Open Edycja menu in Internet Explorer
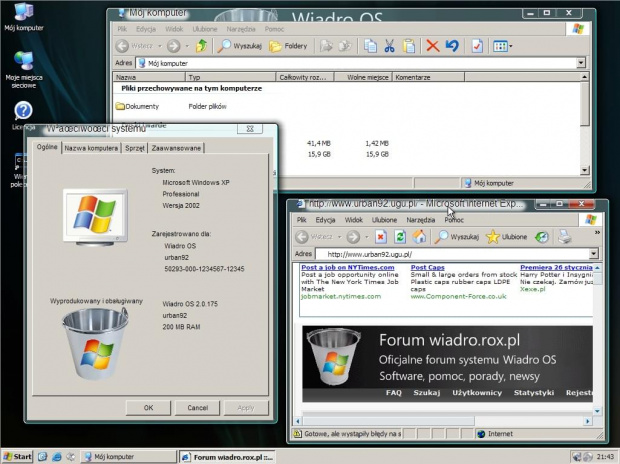The height and width of the screenshot is (464, 620). (325, 220)
